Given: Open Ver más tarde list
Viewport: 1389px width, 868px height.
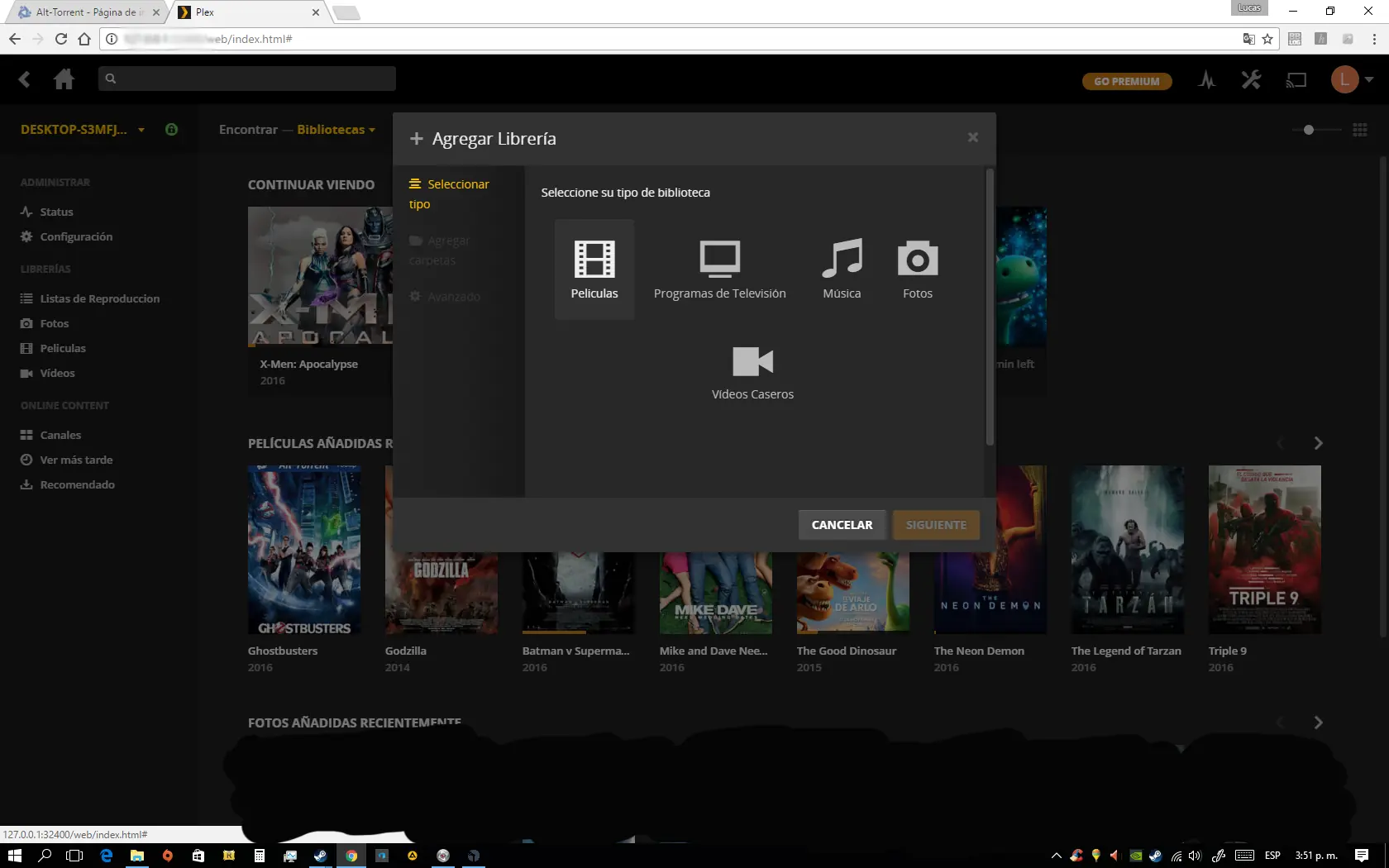Looking at the screenshot, I should tap(66, 460).
